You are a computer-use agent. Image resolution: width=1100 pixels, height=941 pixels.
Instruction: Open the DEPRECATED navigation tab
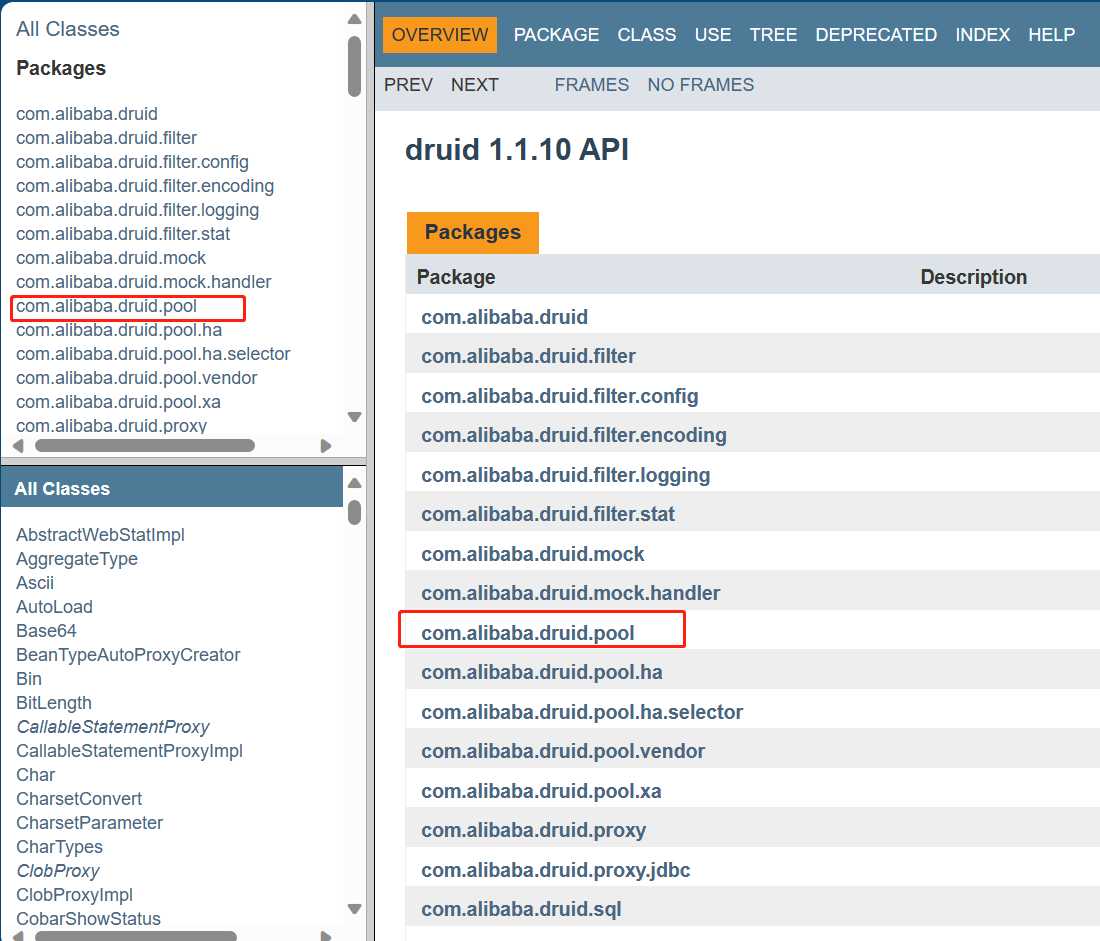[876, 34]
